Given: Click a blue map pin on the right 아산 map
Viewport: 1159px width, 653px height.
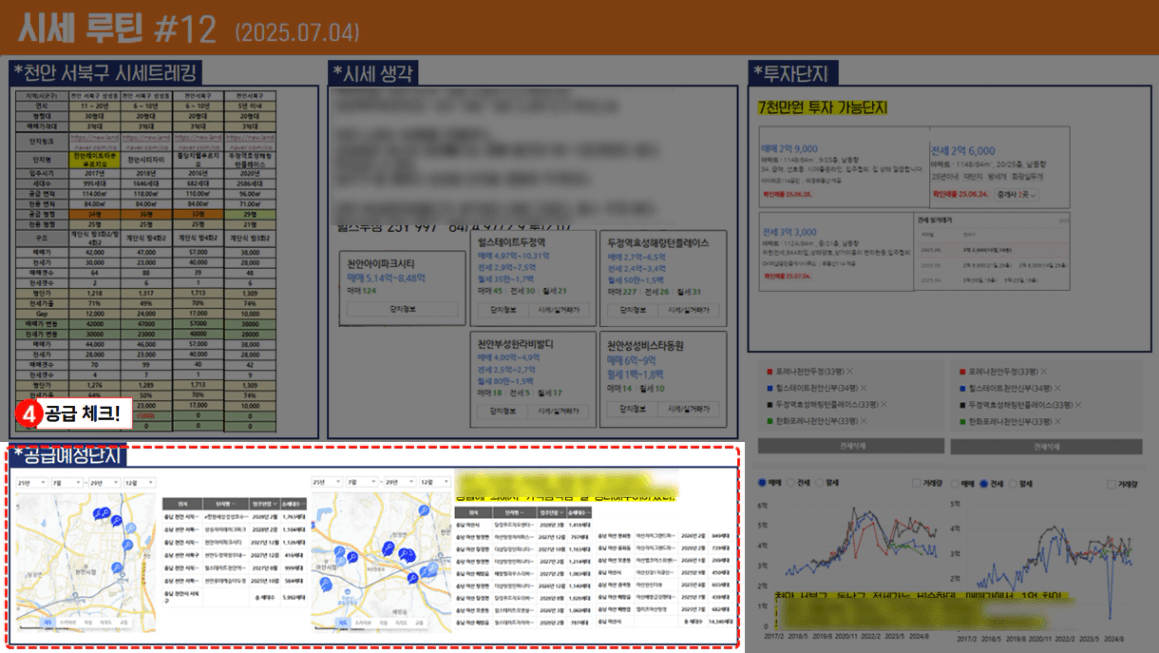Looking at the screenshot, I should [387, 550].
